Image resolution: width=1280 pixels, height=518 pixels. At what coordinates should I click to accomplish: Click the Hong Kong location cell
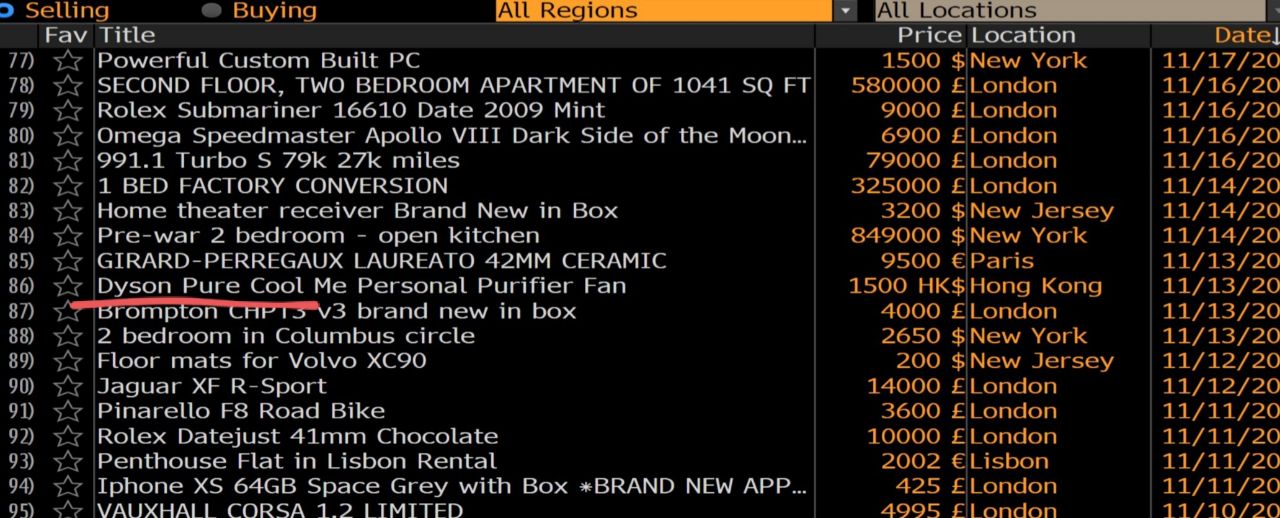[1035, 286]
